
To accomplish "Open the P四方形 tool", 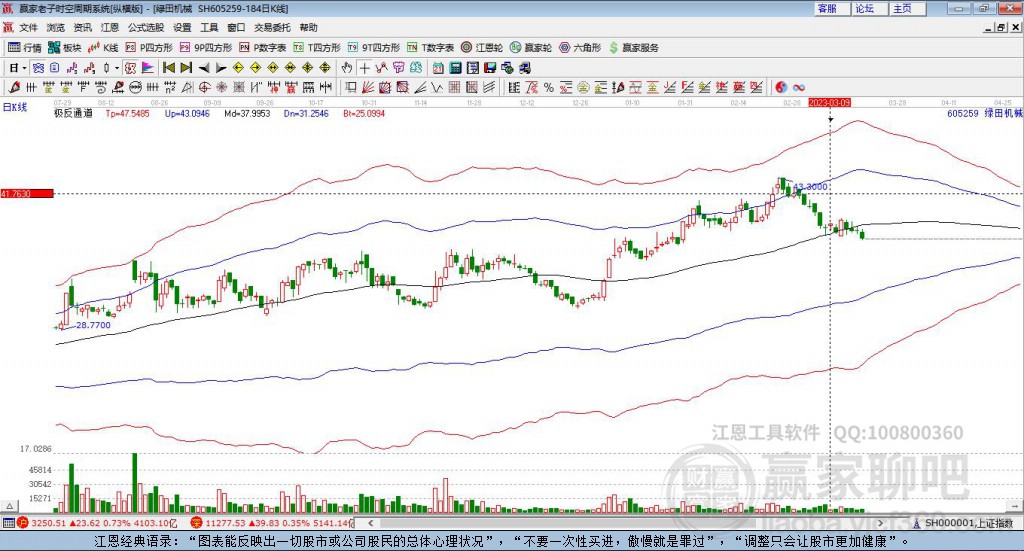I will (150, 48).
